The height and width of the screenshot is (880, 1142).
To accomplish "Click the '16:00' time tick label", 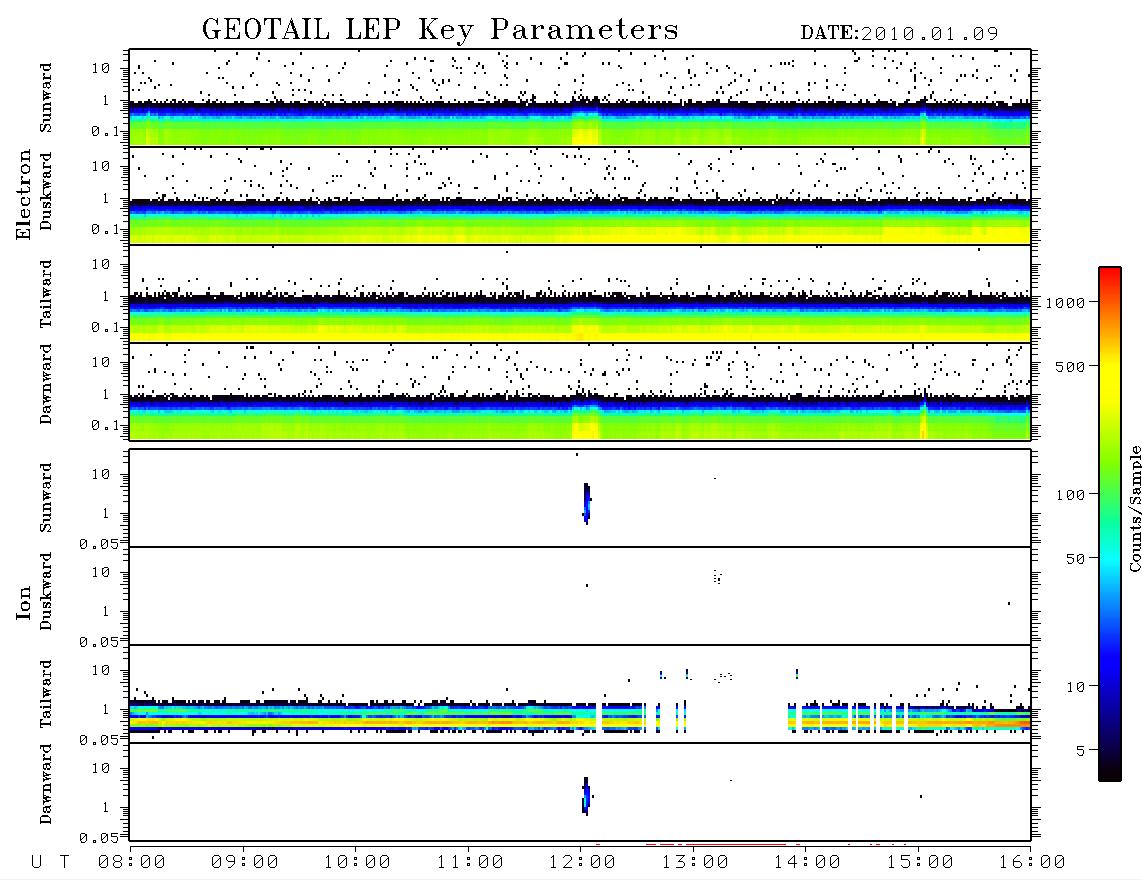I will point(1032,862).
